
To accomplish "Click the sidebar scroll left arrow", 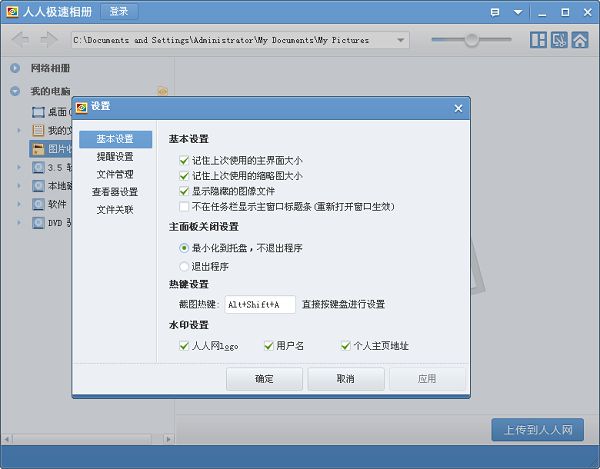I will click(x=7, y=439).
